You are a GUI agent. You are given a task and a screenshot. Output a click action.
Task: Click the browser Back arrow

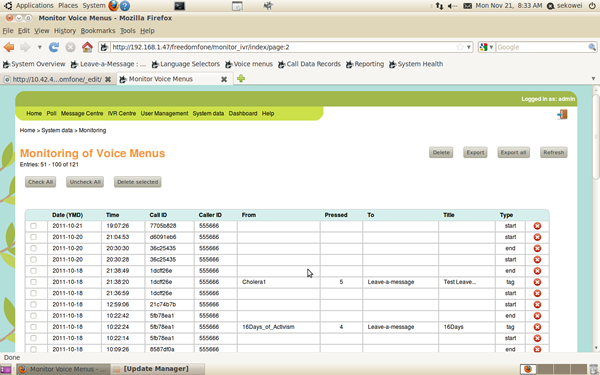pyautogui.click(x=9, y=47)
